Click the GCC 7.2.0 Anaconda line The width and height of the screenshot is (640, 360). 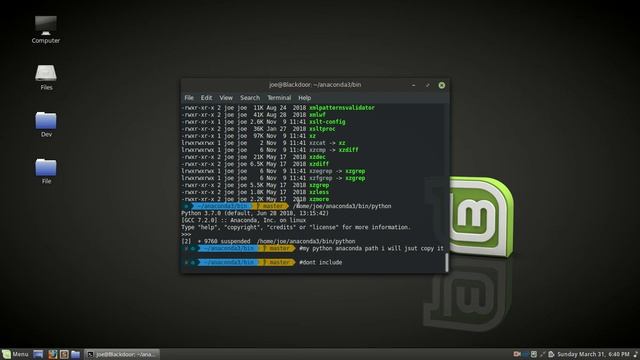(243, 220)
